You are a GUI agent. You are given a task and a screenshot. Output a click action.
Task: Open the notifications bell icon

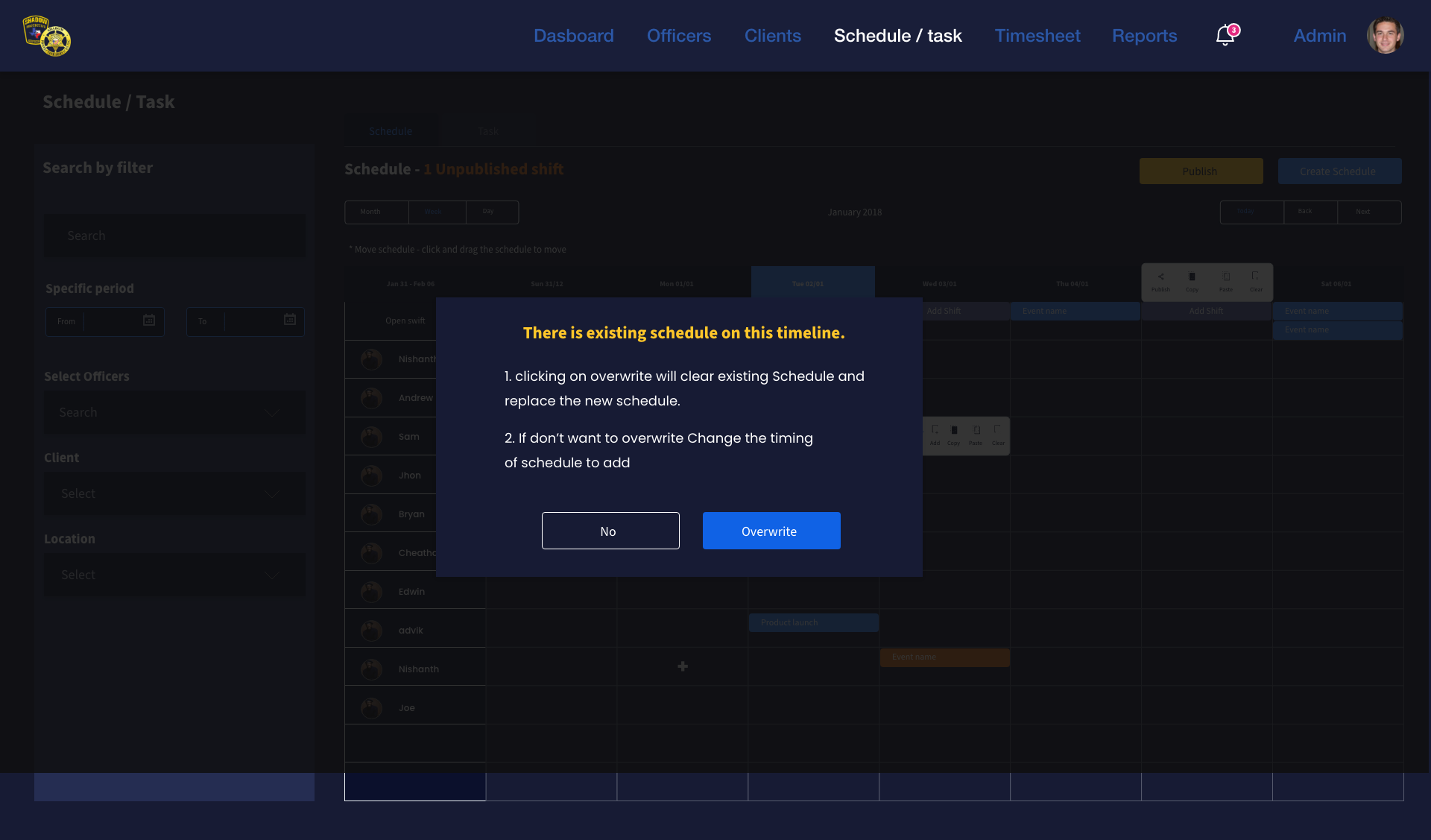click(1225, 35)
